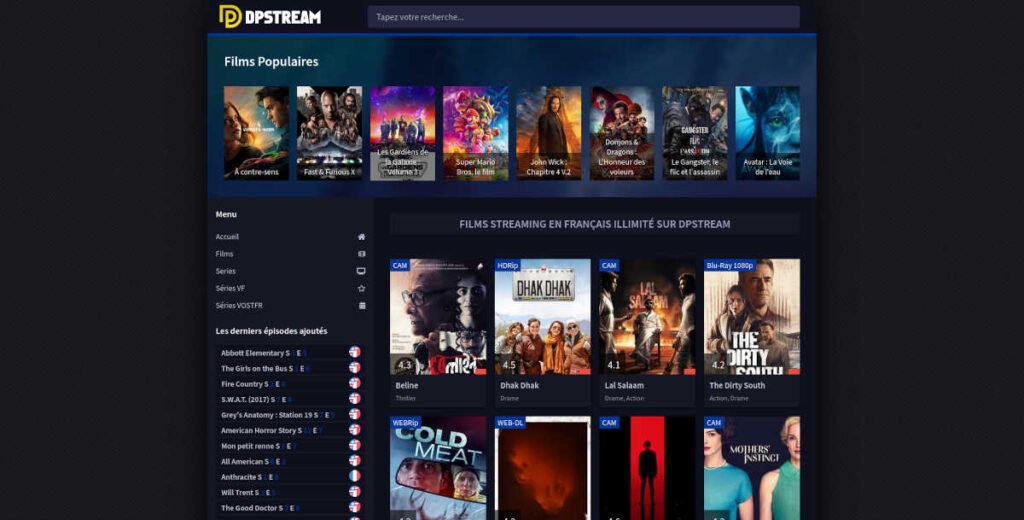Click the flag icon on The Good Doctor row
The height and width of the screenshot is (520, 1024).
pyautogui.click(x=355, y=508)
